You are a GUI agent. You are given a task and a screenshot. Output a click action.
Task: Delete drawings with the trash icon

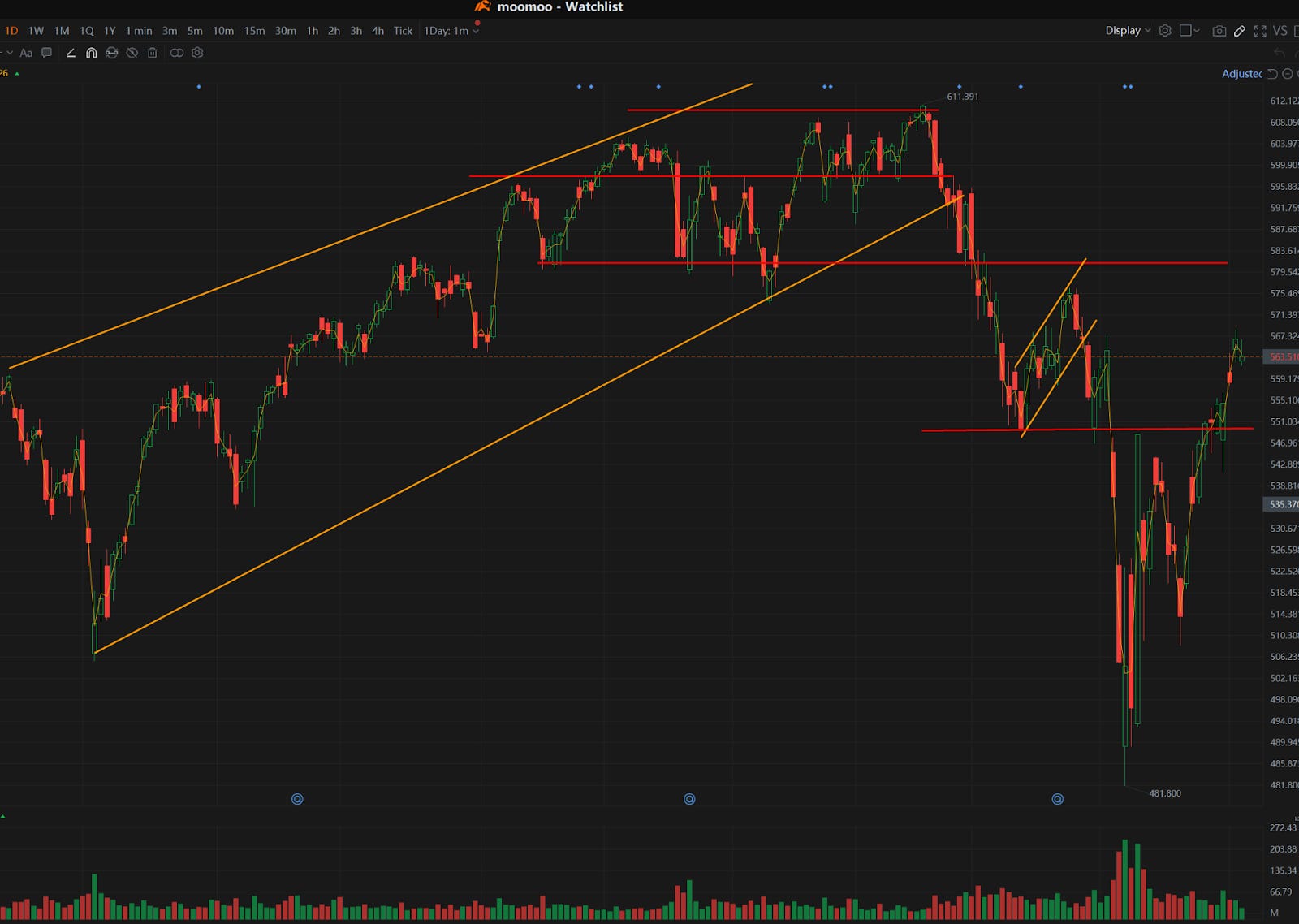coord(152,53)
